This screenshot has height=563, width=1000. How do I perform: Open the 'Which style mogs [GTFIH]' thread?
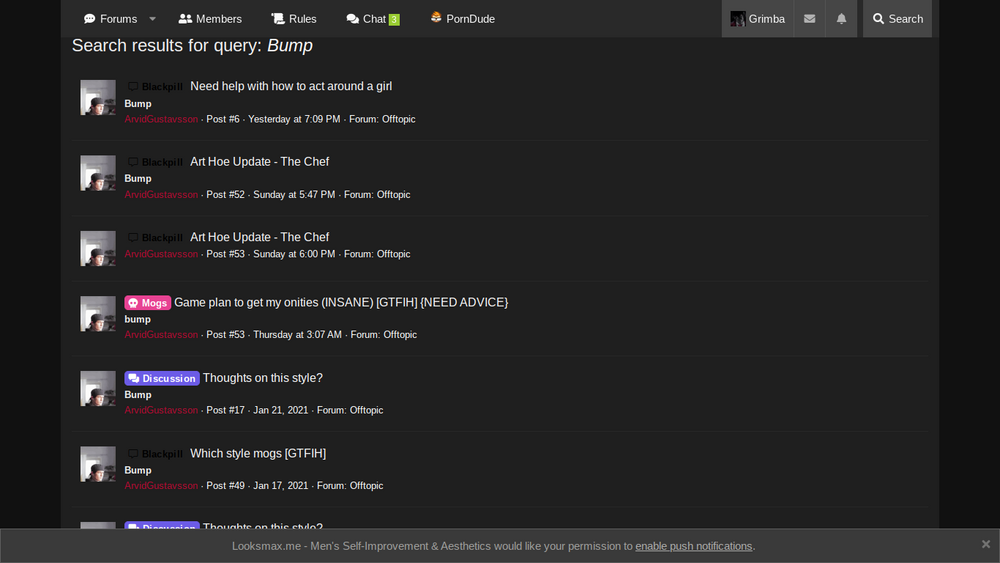258,453
